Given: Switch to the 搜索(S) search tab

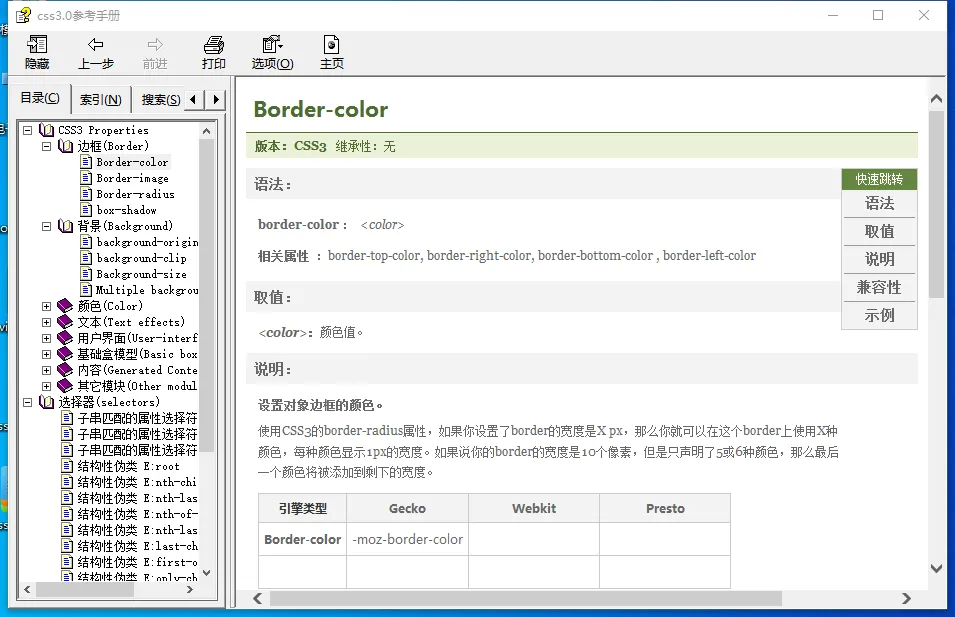Looking at the screenshot, I should click(x=160, y=99).
